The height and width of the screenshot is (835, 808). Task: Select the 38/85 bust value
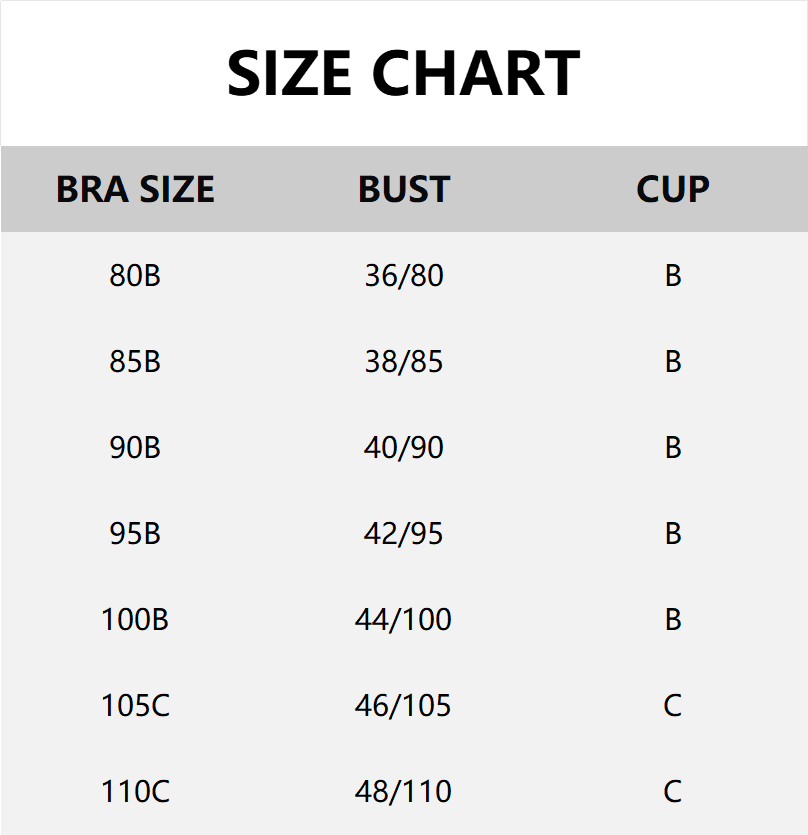pyautogui.click(x=404, y=361)
